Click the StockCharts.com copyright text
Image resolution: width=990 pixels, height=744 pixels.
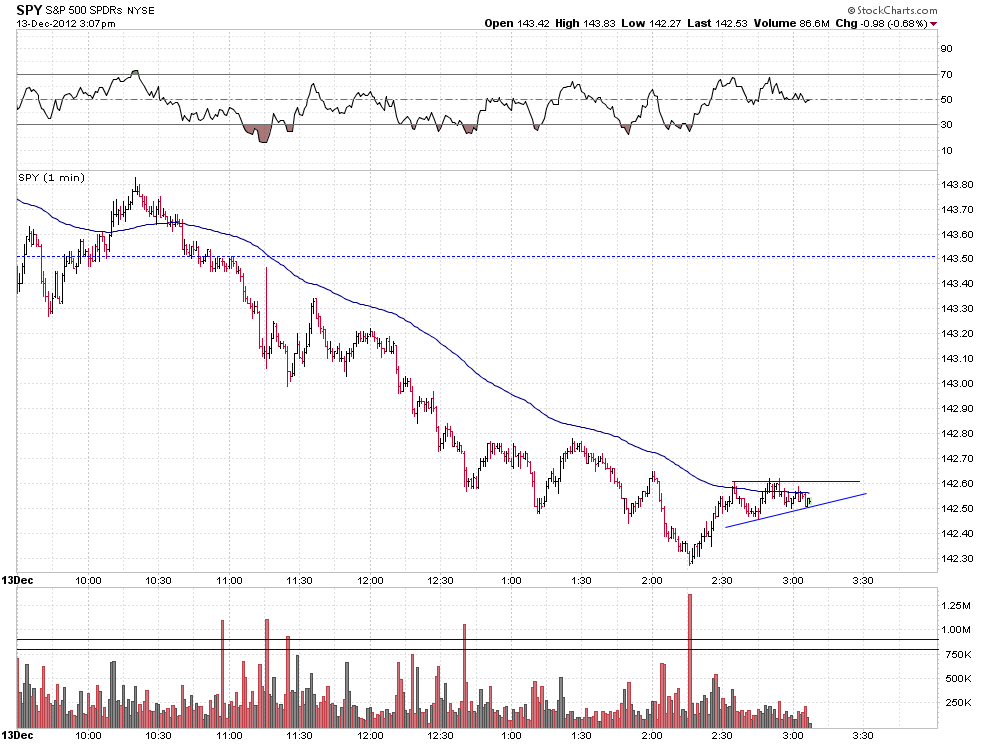(x=892, y=10)
